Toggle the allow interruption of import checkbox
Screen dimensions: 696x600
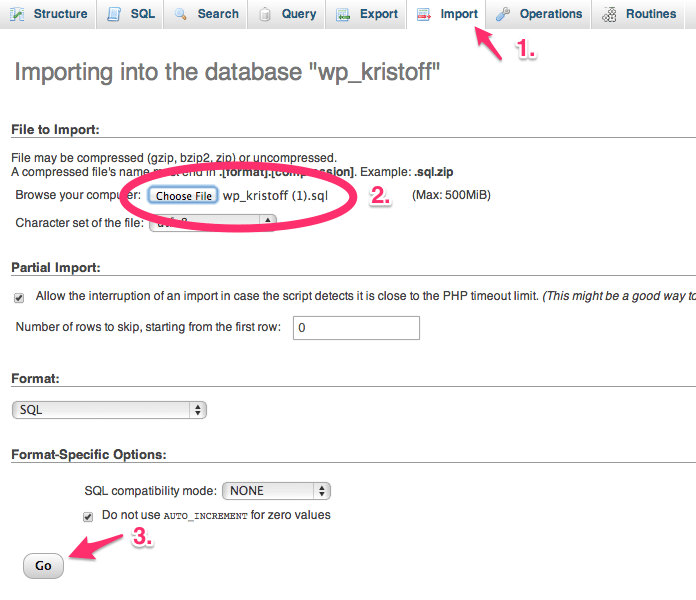pos(19,297)
